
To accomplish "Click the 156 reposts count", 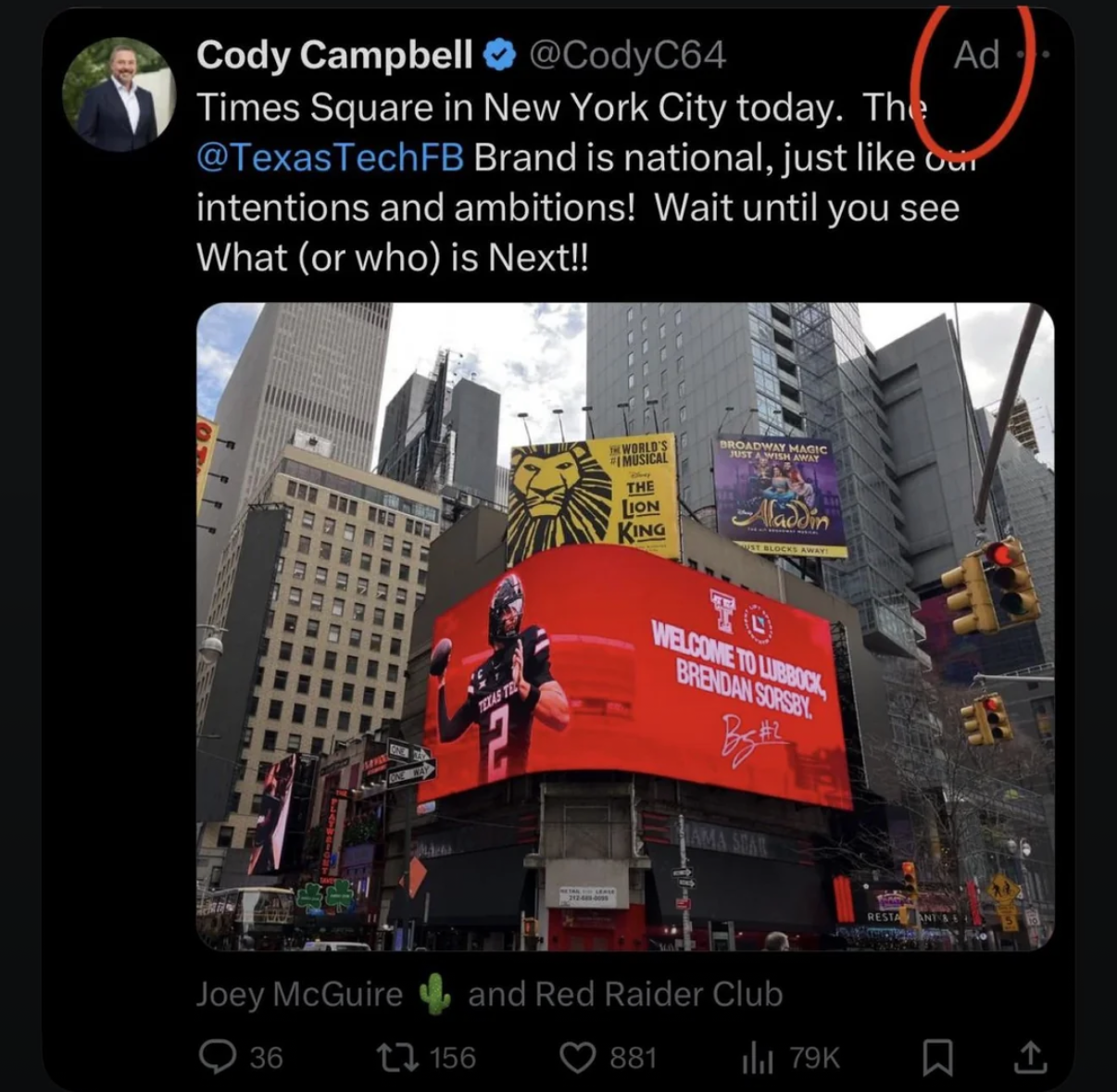I will coord(453,1058).
